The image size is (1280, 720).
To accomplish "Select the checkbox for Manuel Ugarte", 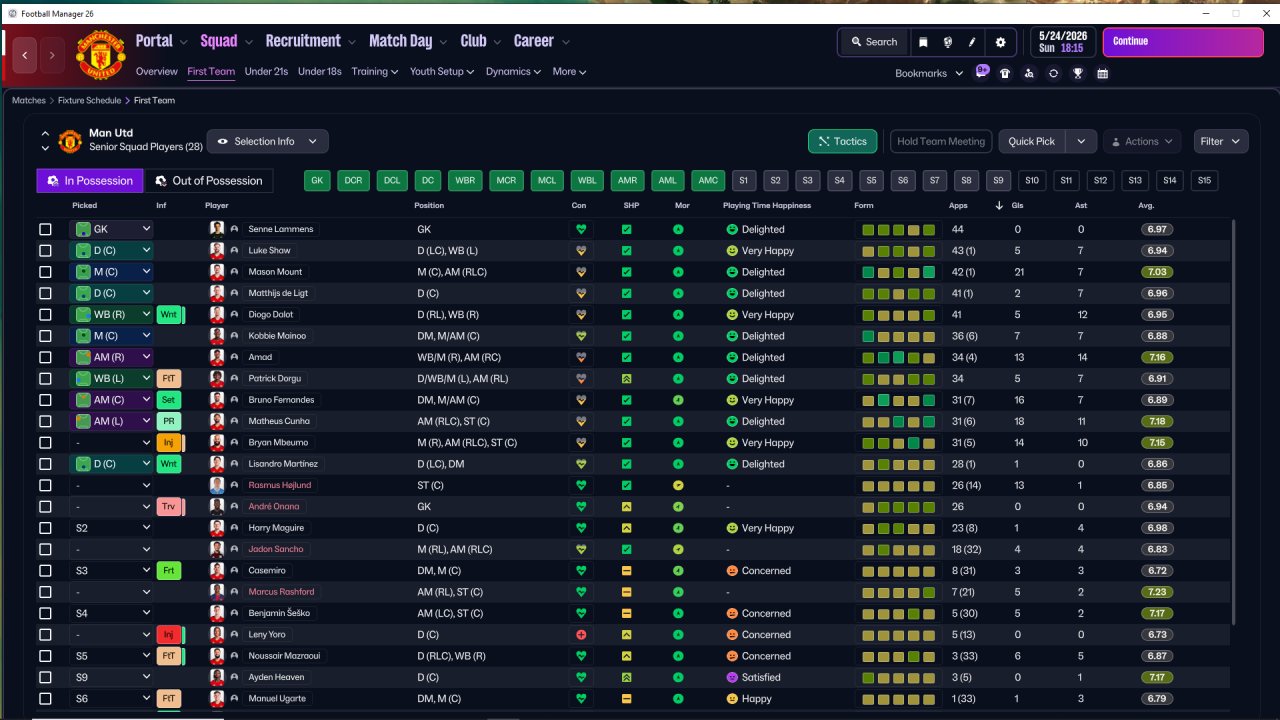I will click(x=45, y=699).
